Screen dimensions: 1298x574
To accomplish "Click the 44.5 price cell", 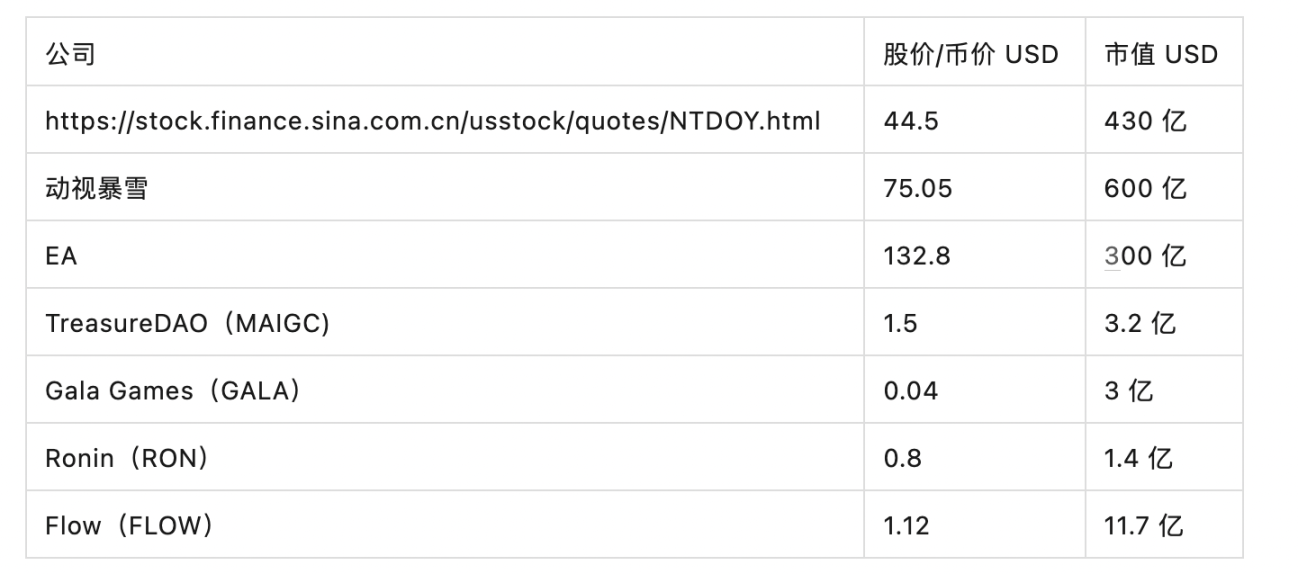I will click(x=911, y=121).
